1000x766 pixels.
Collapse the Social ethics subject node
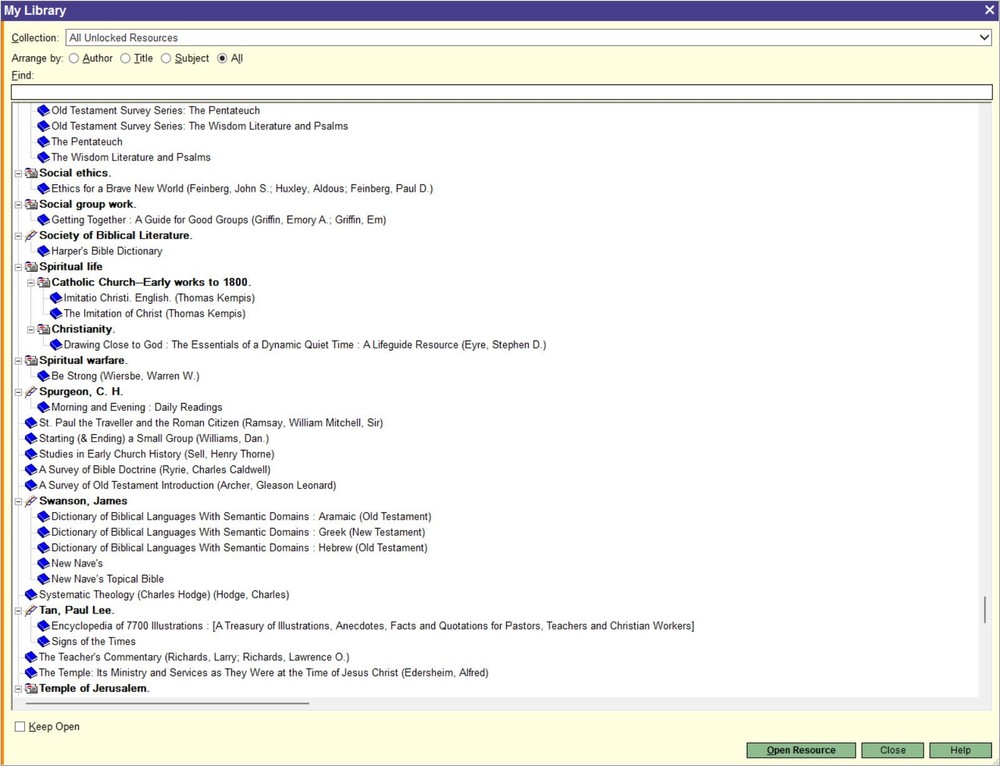pos(18,173)
